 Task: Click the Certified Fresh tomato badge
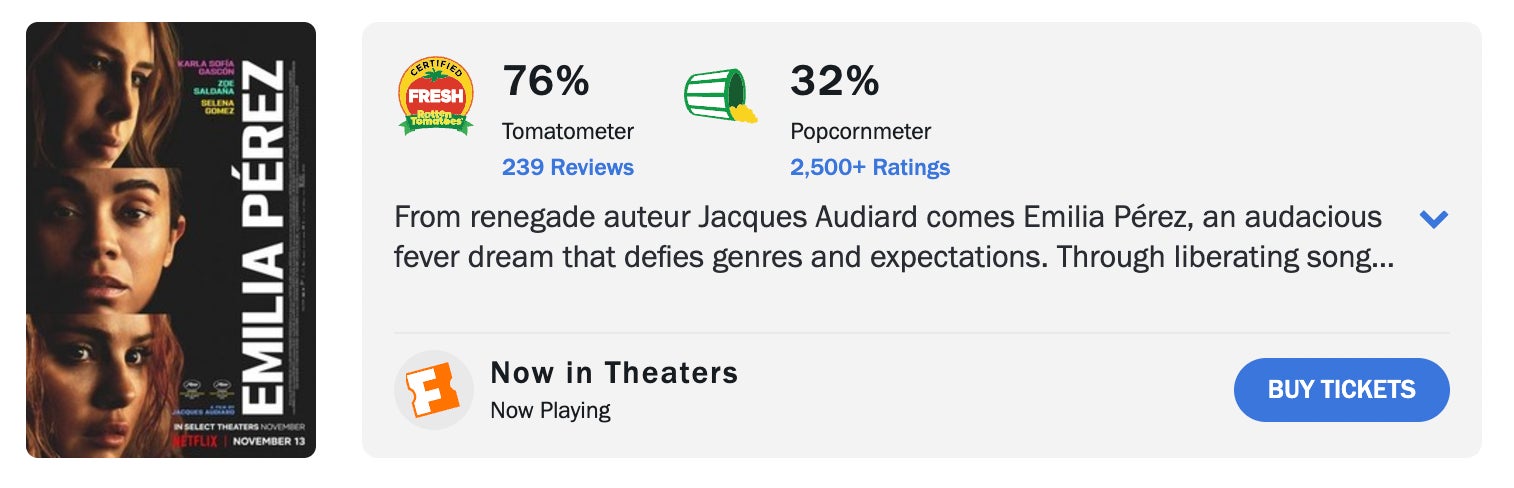click(x=435, y=96)
